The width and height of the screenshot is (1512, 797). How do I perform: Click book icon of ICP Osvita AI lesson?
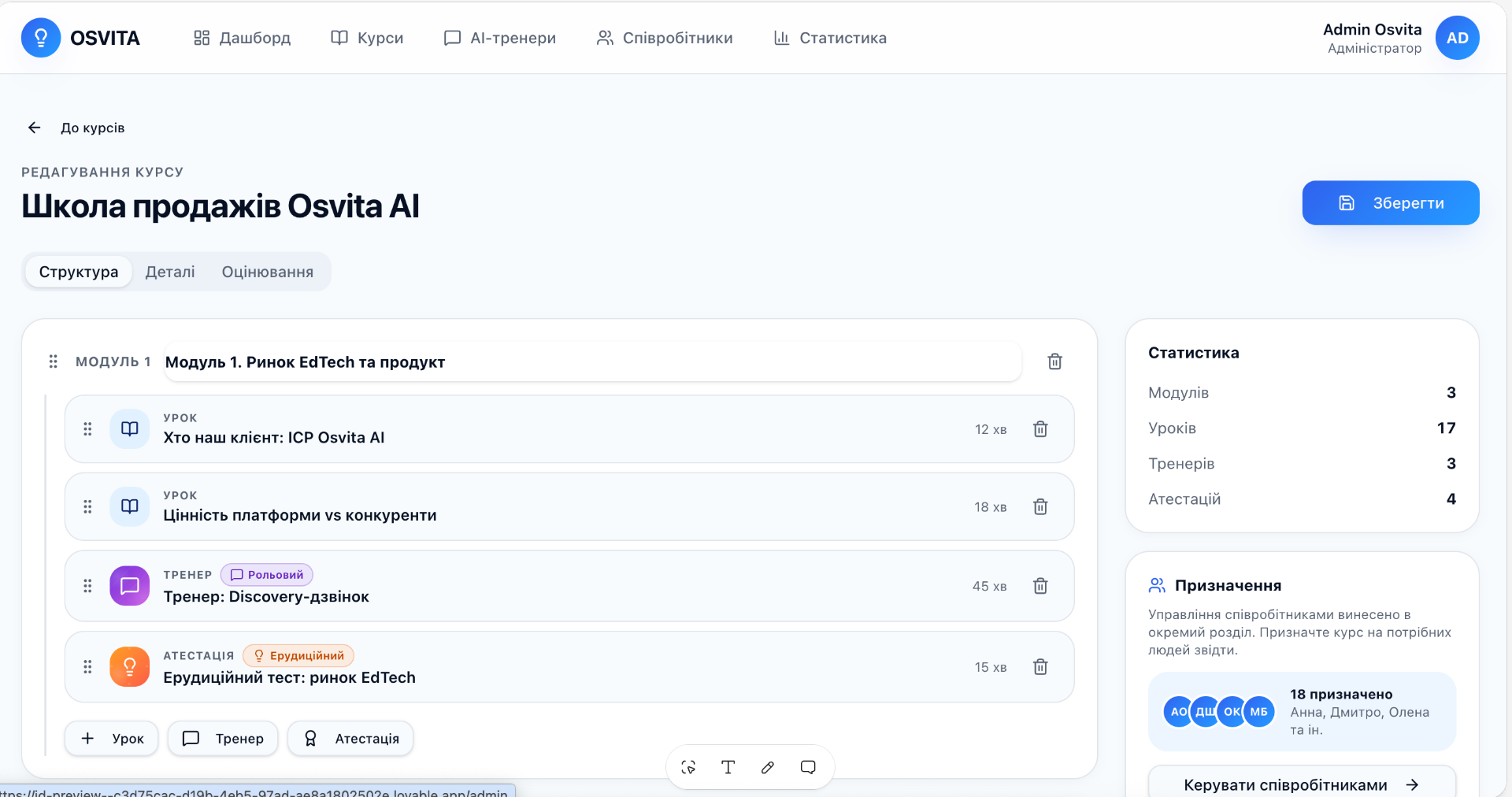point(130,429)
